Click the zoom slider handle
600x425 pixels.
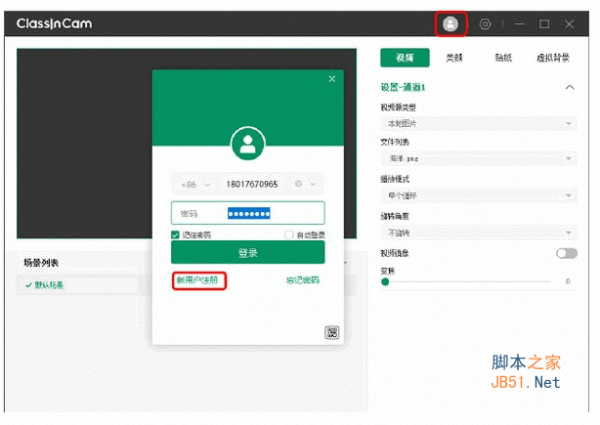[385, 282]
